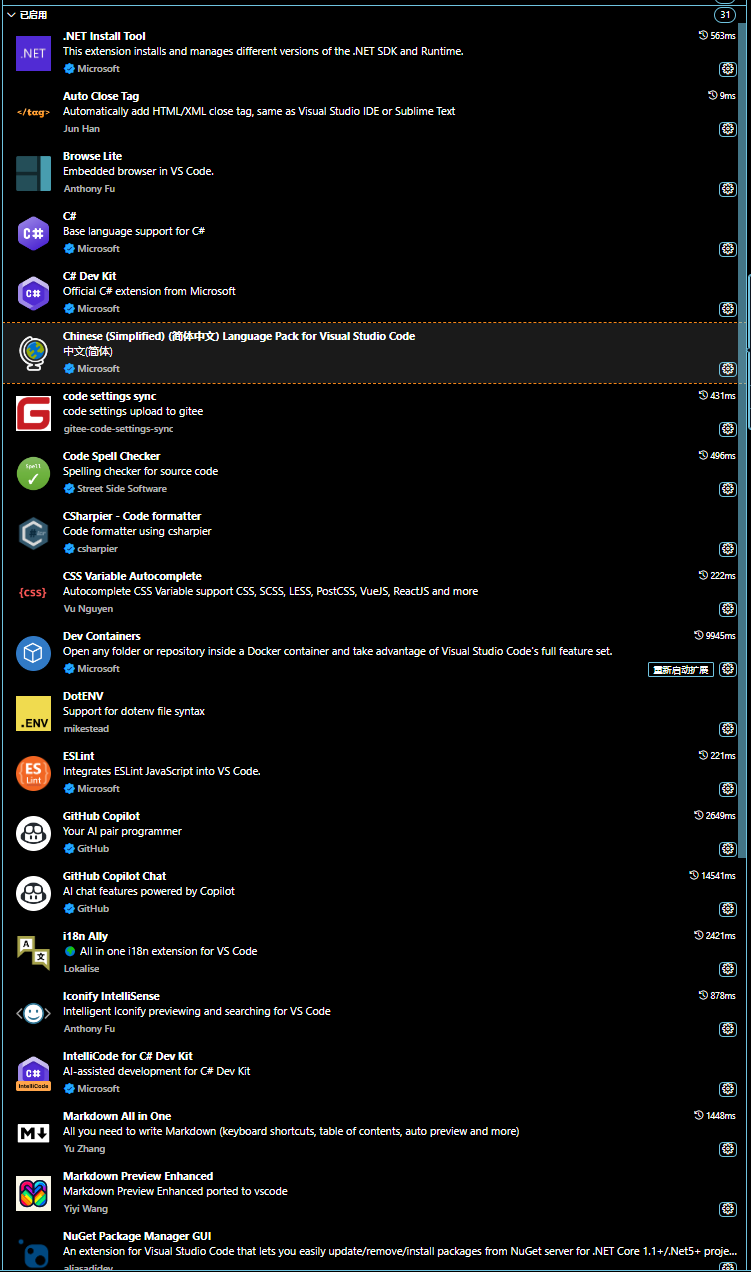Click the Browse Lite title

tap(92, 156)
